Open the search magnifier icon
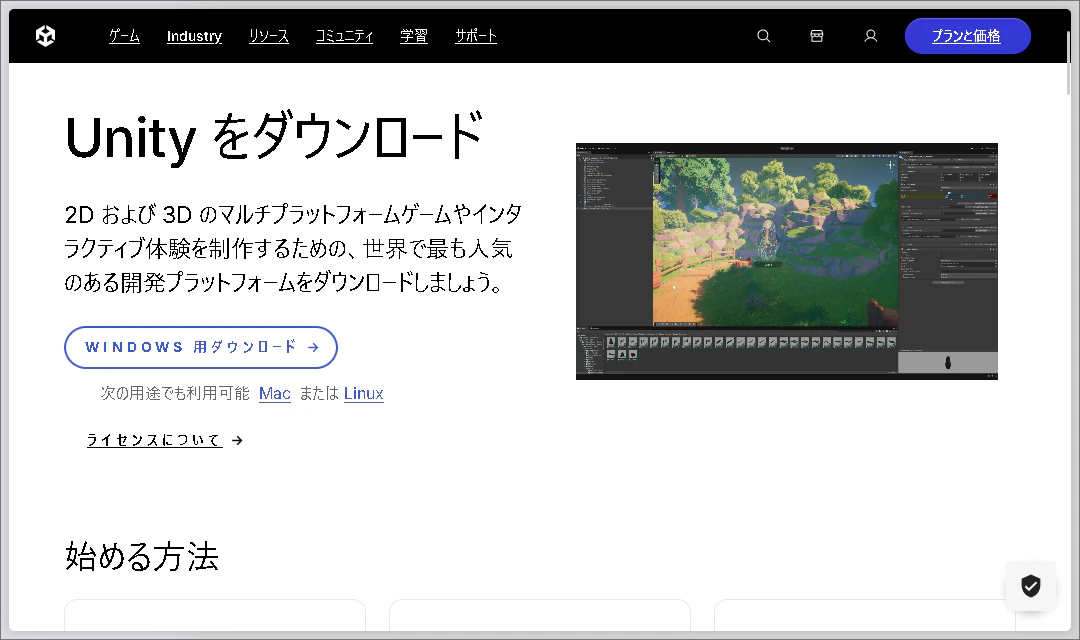 click(x=763, y=36)
